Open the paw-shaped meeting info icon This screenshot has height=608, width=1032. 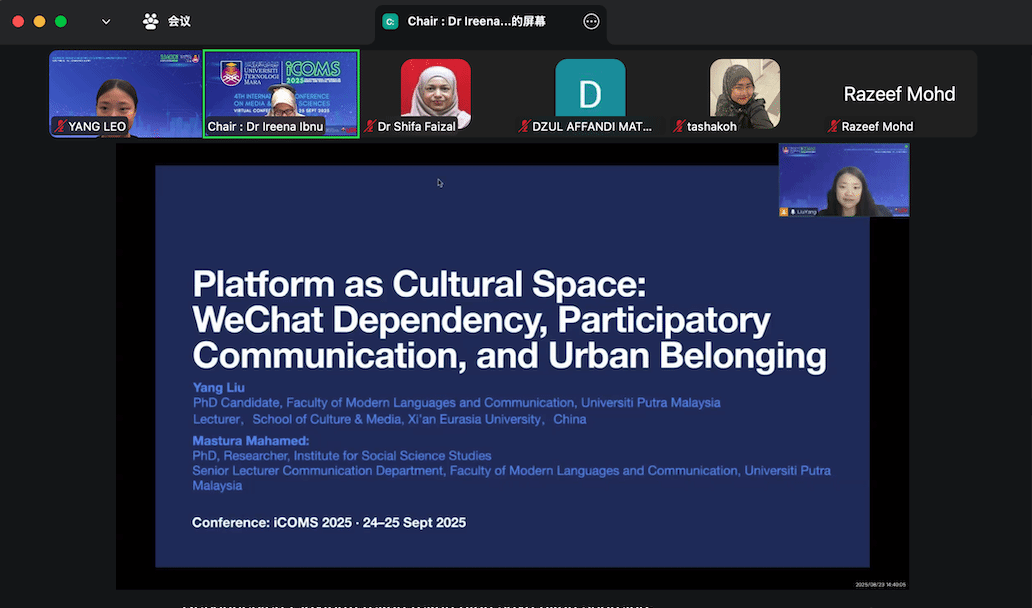[x=151, y=21]
